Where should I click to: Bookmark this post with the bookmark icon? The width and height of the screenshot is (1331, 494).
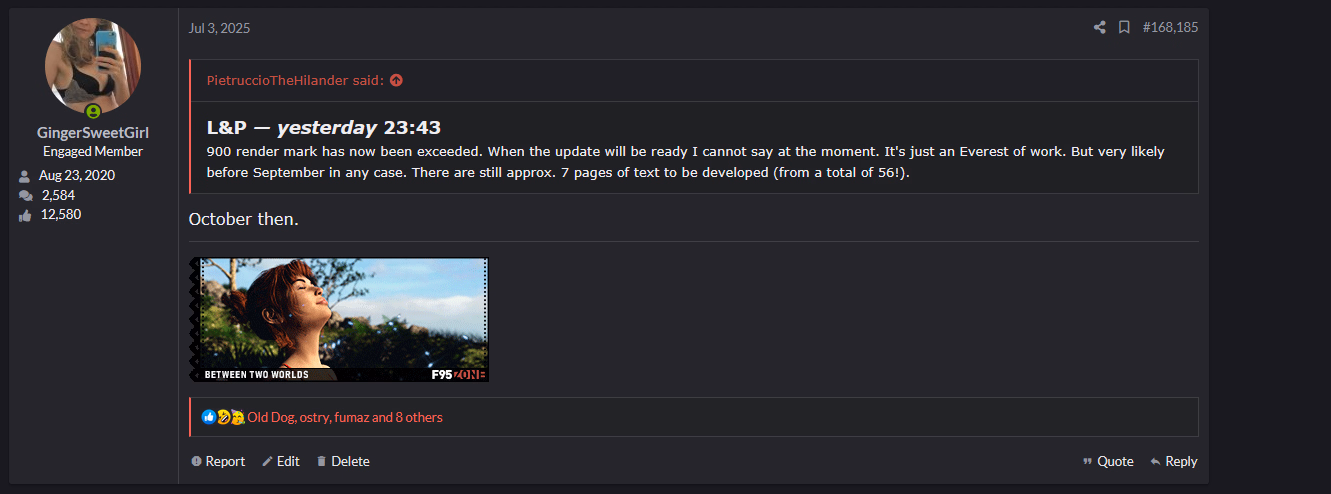click(1124, 28)
